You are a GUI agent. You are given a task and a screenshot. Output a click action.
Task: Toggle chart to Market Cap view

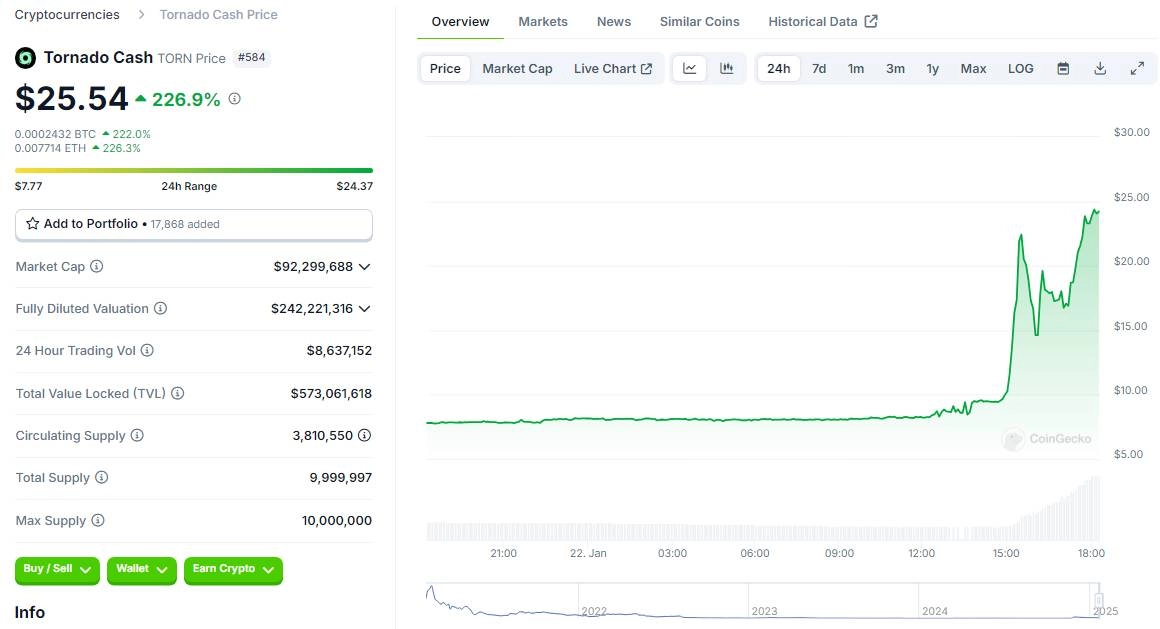(x=517, y=69)
